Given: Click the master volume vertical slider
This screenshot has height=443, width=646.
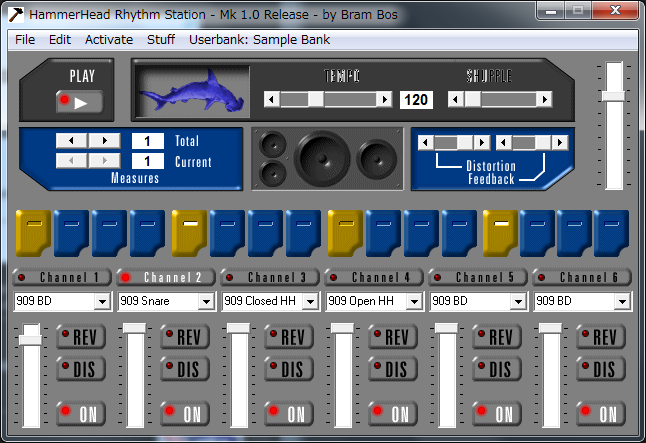Looking at the screenshot, I should (x=613, y=96).
